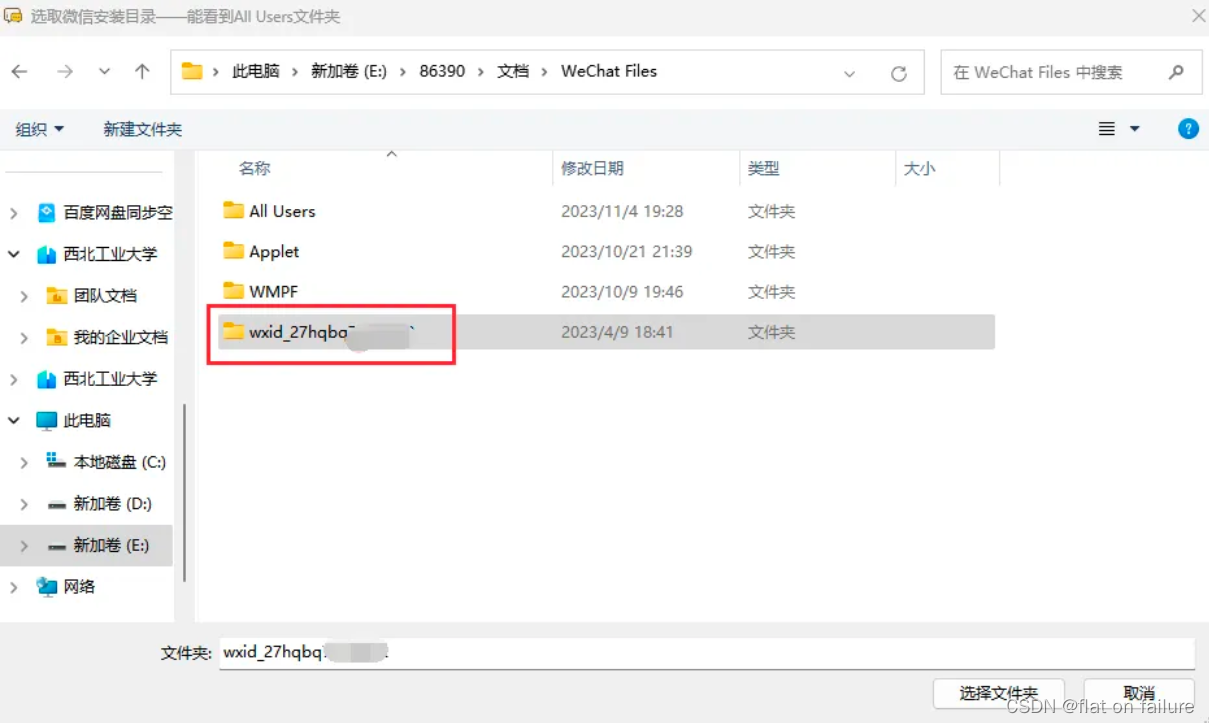Go forward with the right arrow
Image resolution: width=1209 pixels, height=723 pixels.
pos(65,72)
